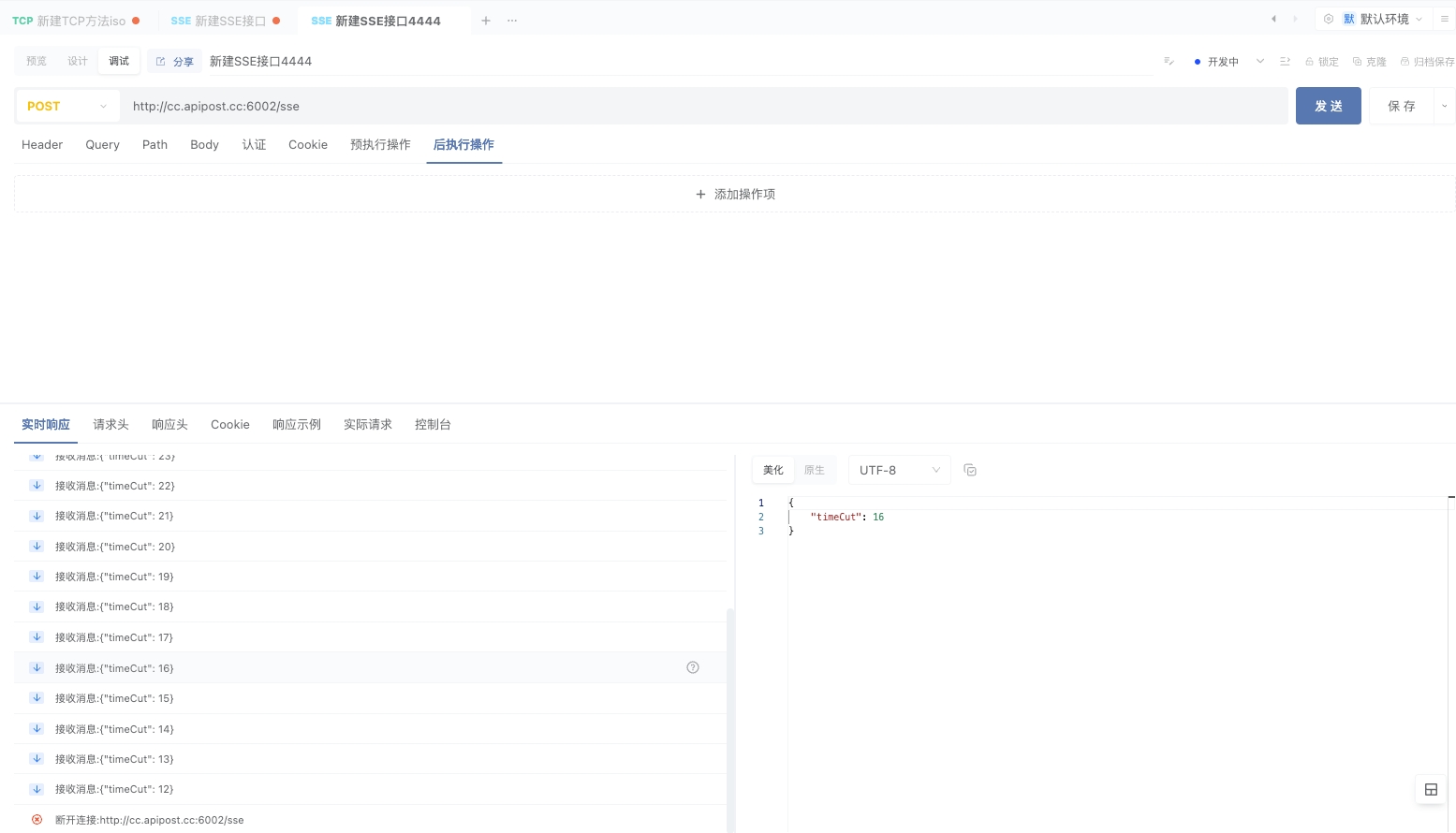Select the 调试 debug mode tab
Image resolution: width=1456 pixels, height=833 pixels.
119,61
